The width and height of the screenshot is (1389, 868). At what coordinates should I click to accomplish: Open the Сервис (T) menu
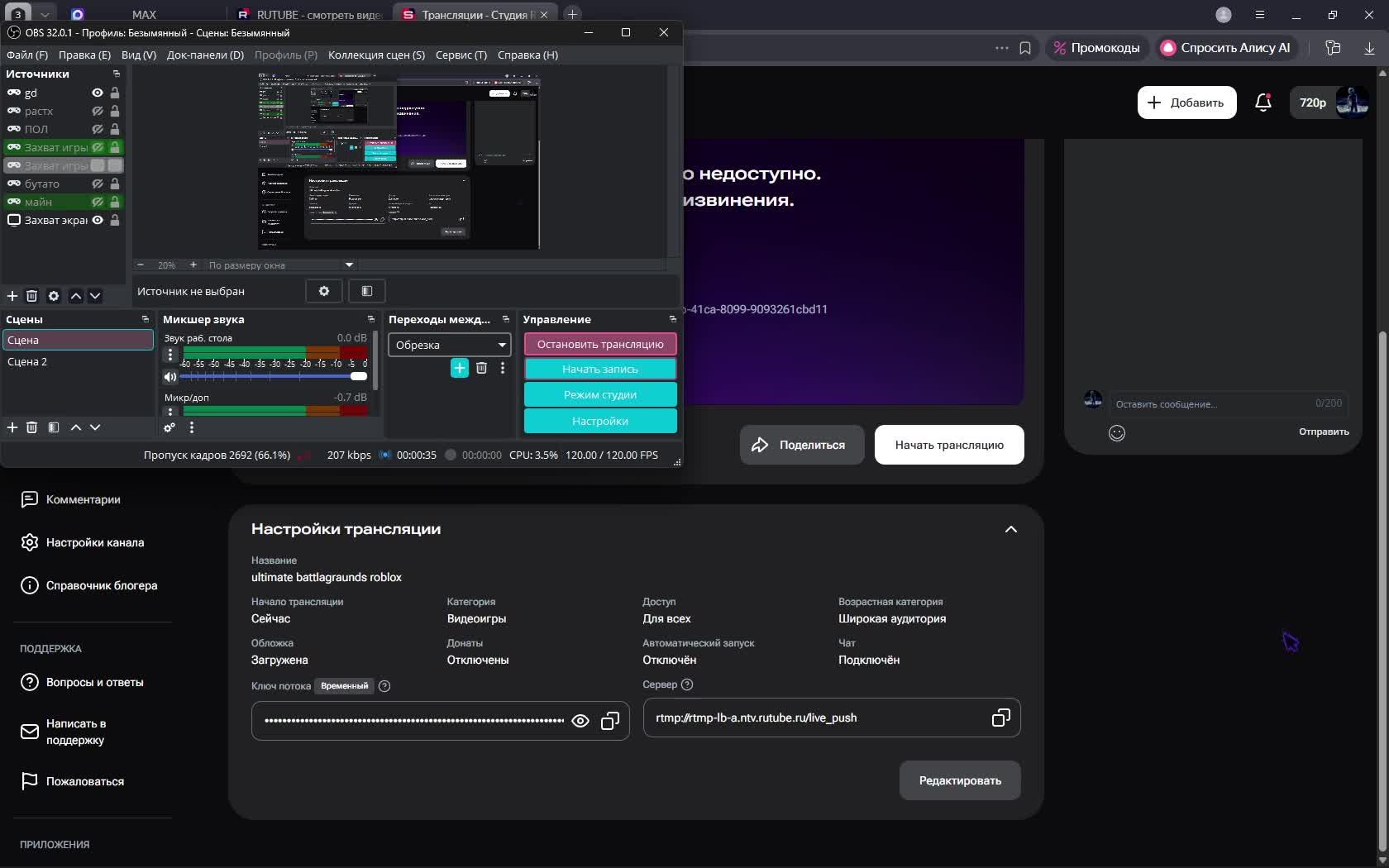pos(461,55)
